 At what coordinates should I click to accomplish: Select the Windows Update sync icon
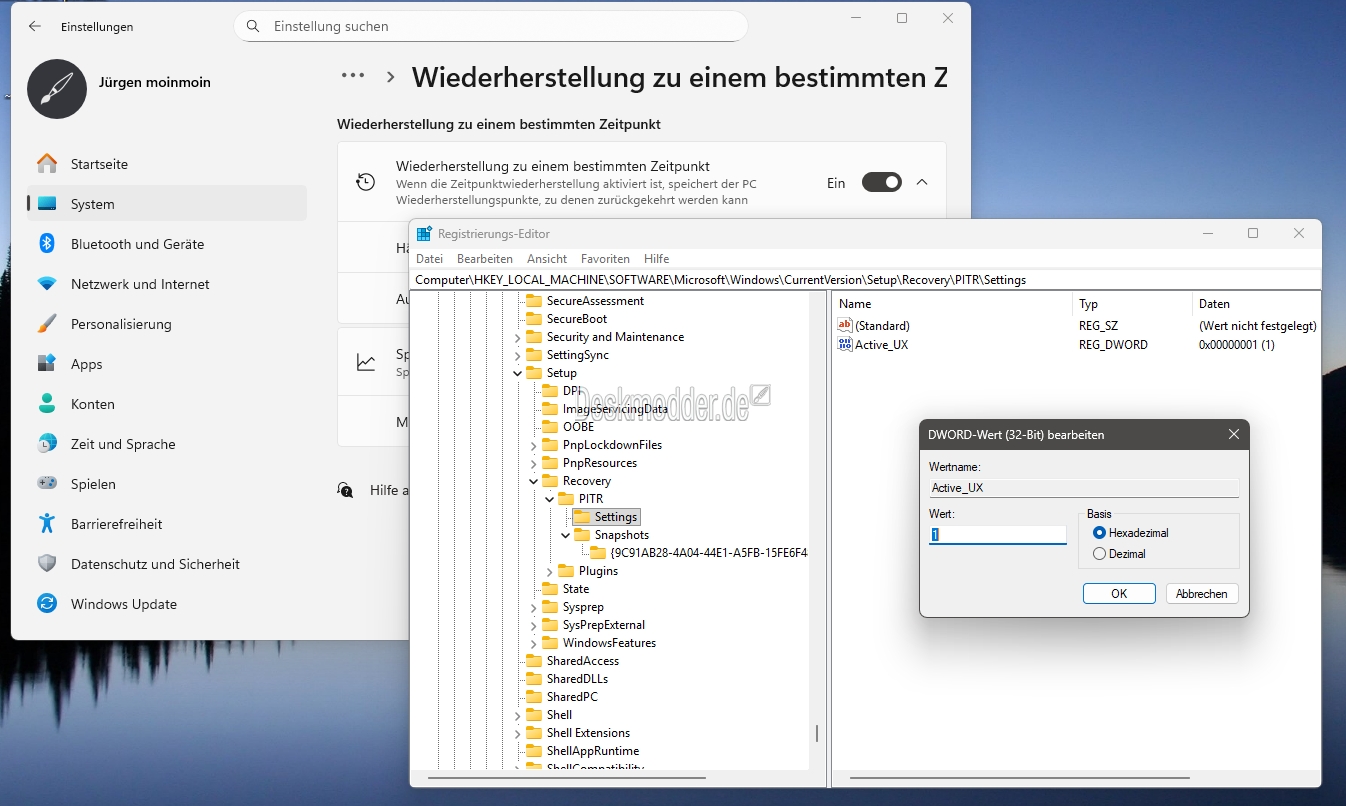pyautogui.click(x=47, y=604)
